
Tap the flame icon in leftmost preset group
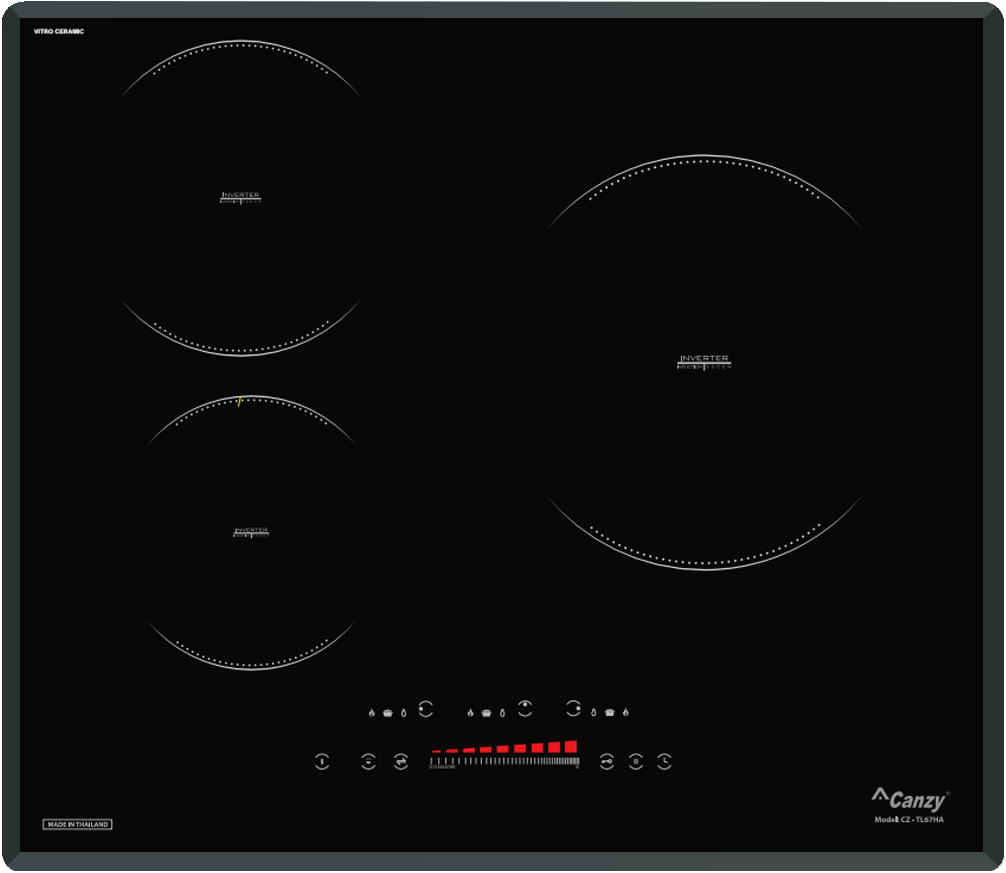click(371, 712)
